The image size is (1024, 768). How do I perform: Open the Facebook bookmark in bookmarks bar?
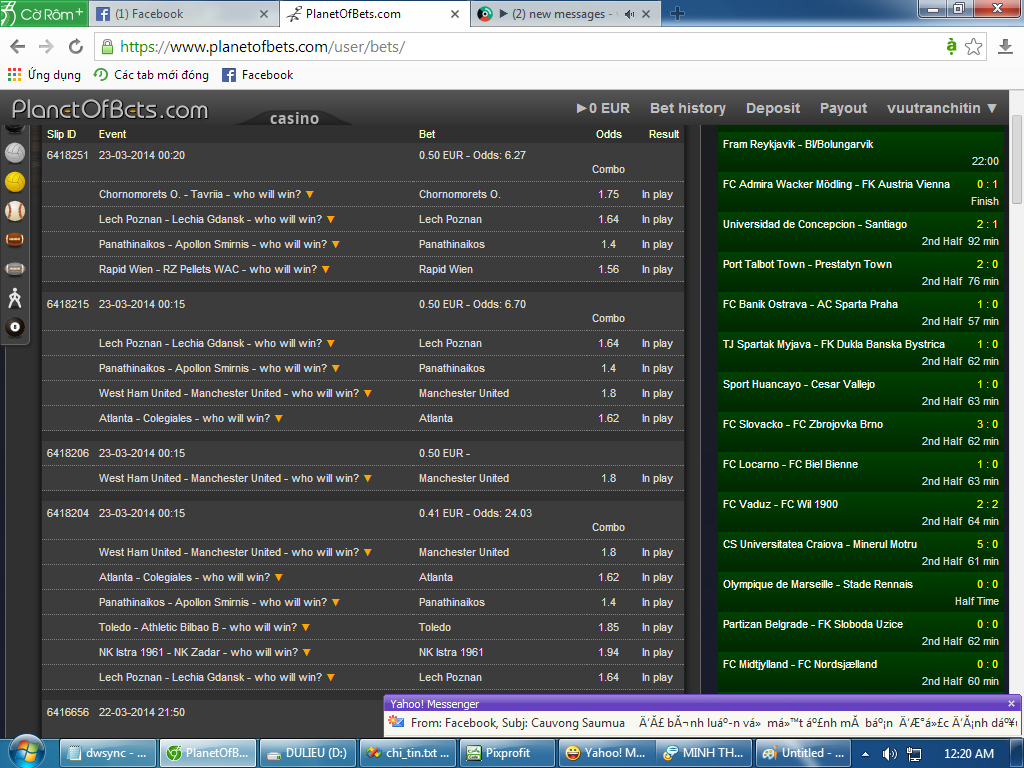(x=258, y=75)
